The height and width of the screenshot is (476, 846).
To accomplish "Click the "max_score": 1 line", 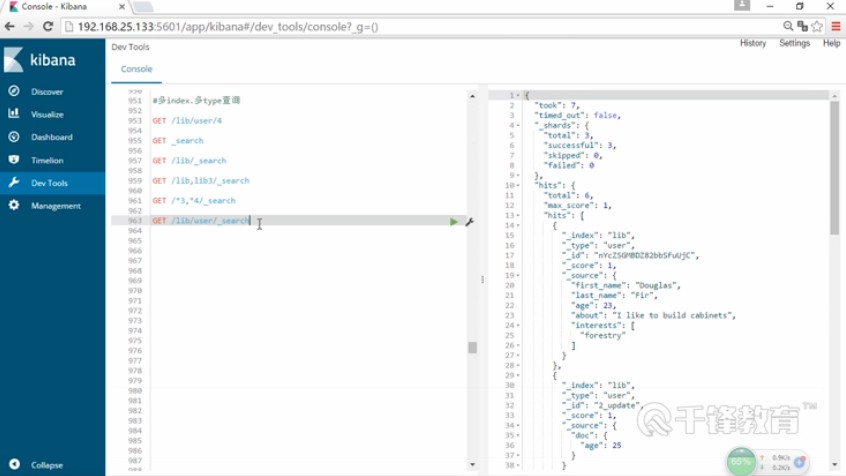I will 577,205.
